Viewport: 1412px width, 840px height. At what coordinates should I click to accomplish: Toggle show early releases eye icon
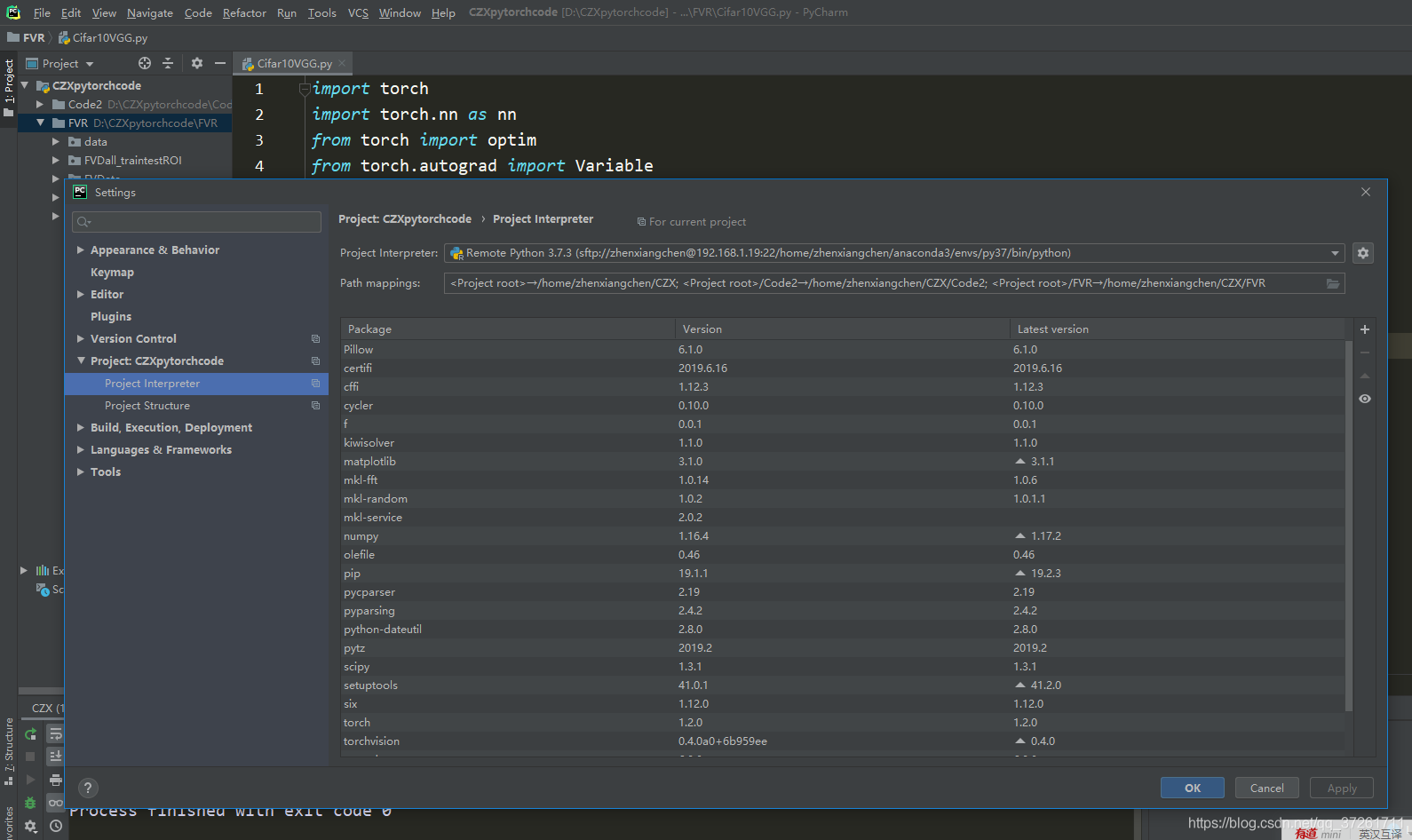(x=1365, y=399)
